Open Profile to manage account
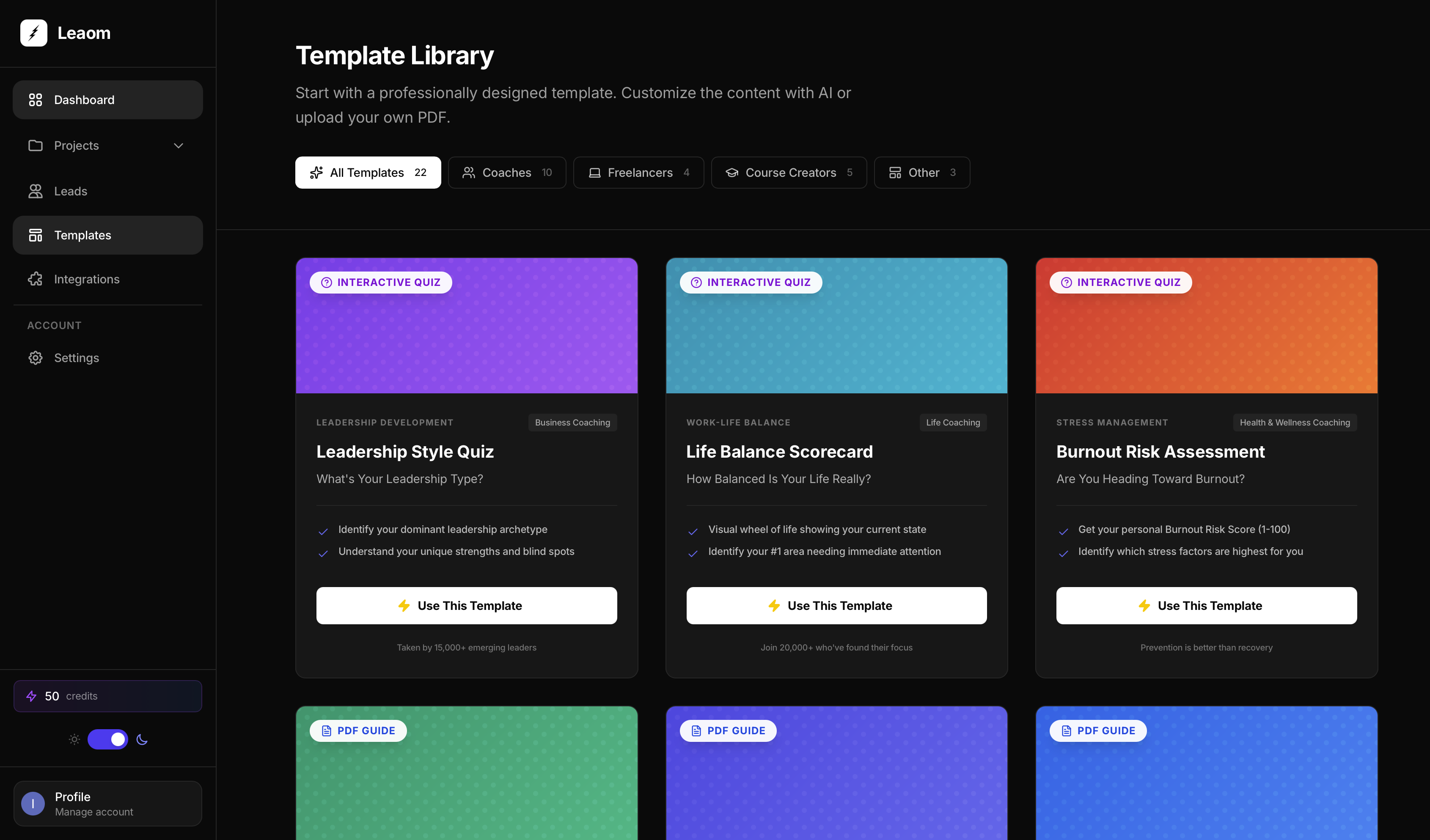Screen dimensions: 1430x840 pyautogui.click(x=107, y=803)
